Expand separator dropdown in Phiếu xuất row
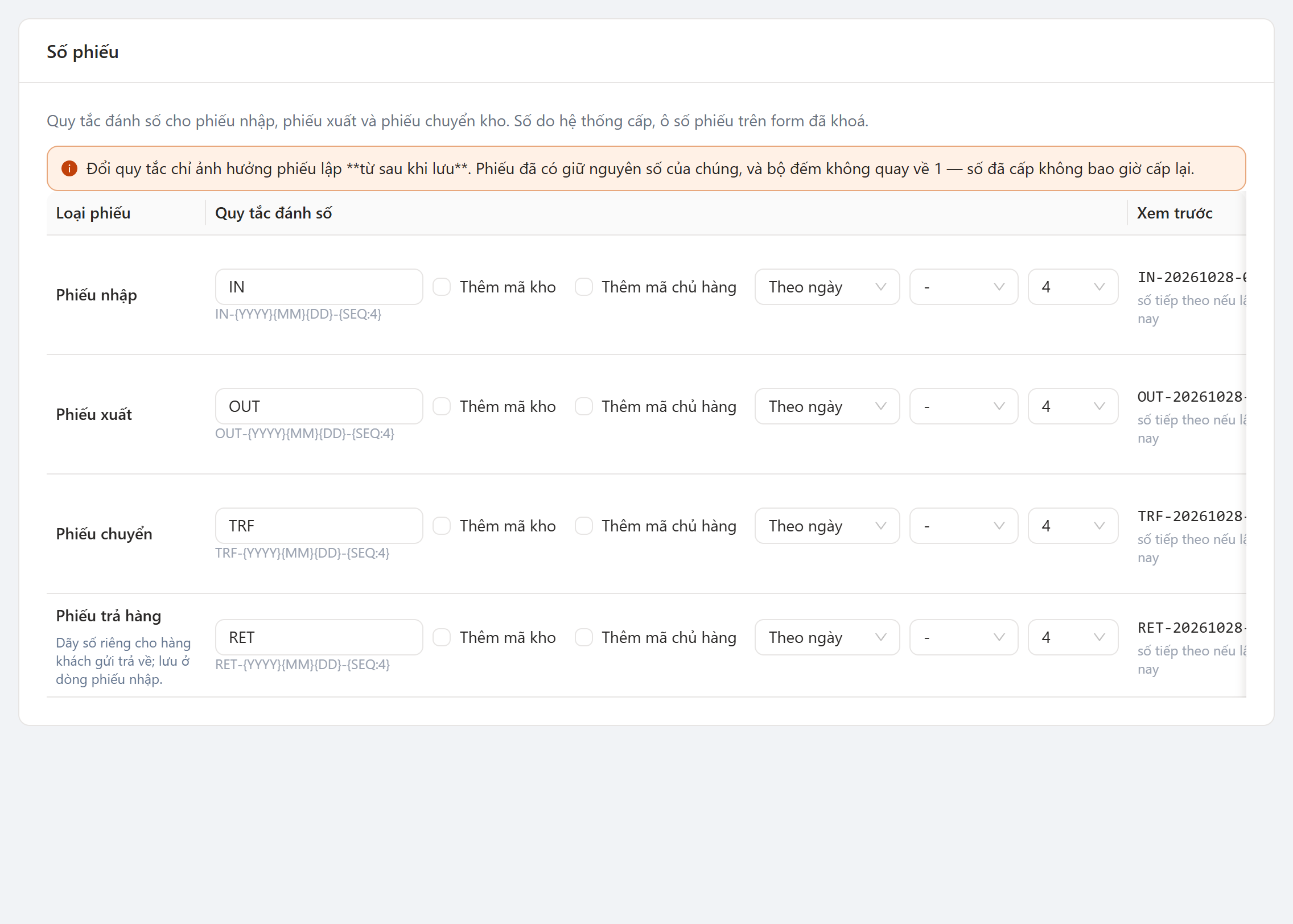Screen dimensions: 1293x924 click(x=963, y=406)
